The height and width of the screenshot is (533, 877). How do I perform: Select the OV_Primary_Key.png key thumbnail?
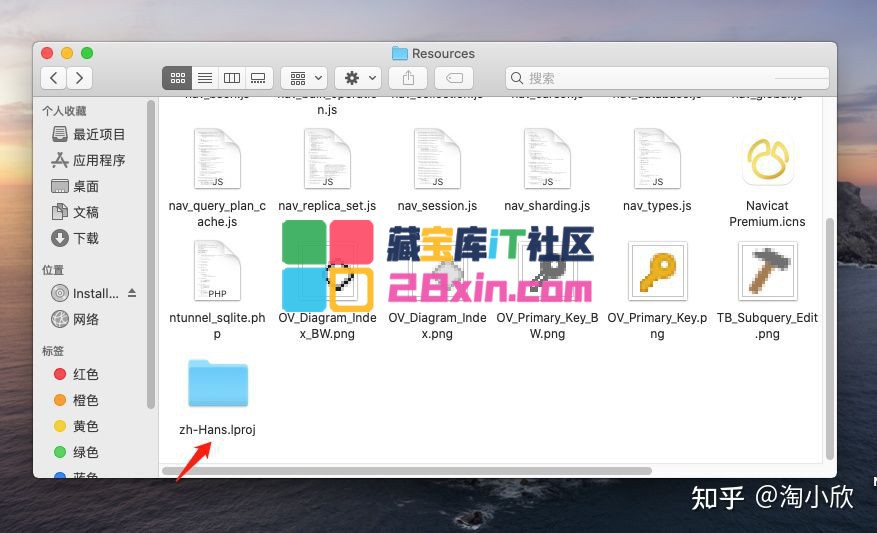pos(657,271)
